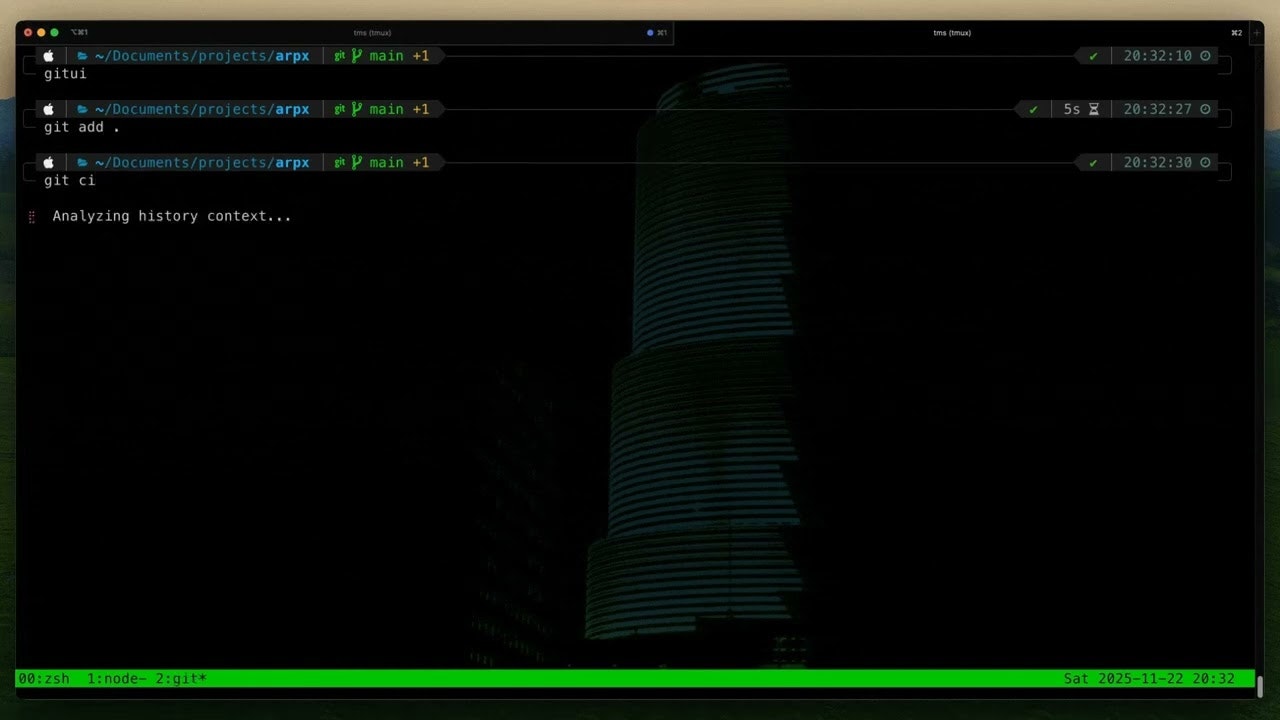This screenshot has height=720, width=1280.
Task: Click 'main +1' branch status in the gitui prompt
Action: (399, 56)
